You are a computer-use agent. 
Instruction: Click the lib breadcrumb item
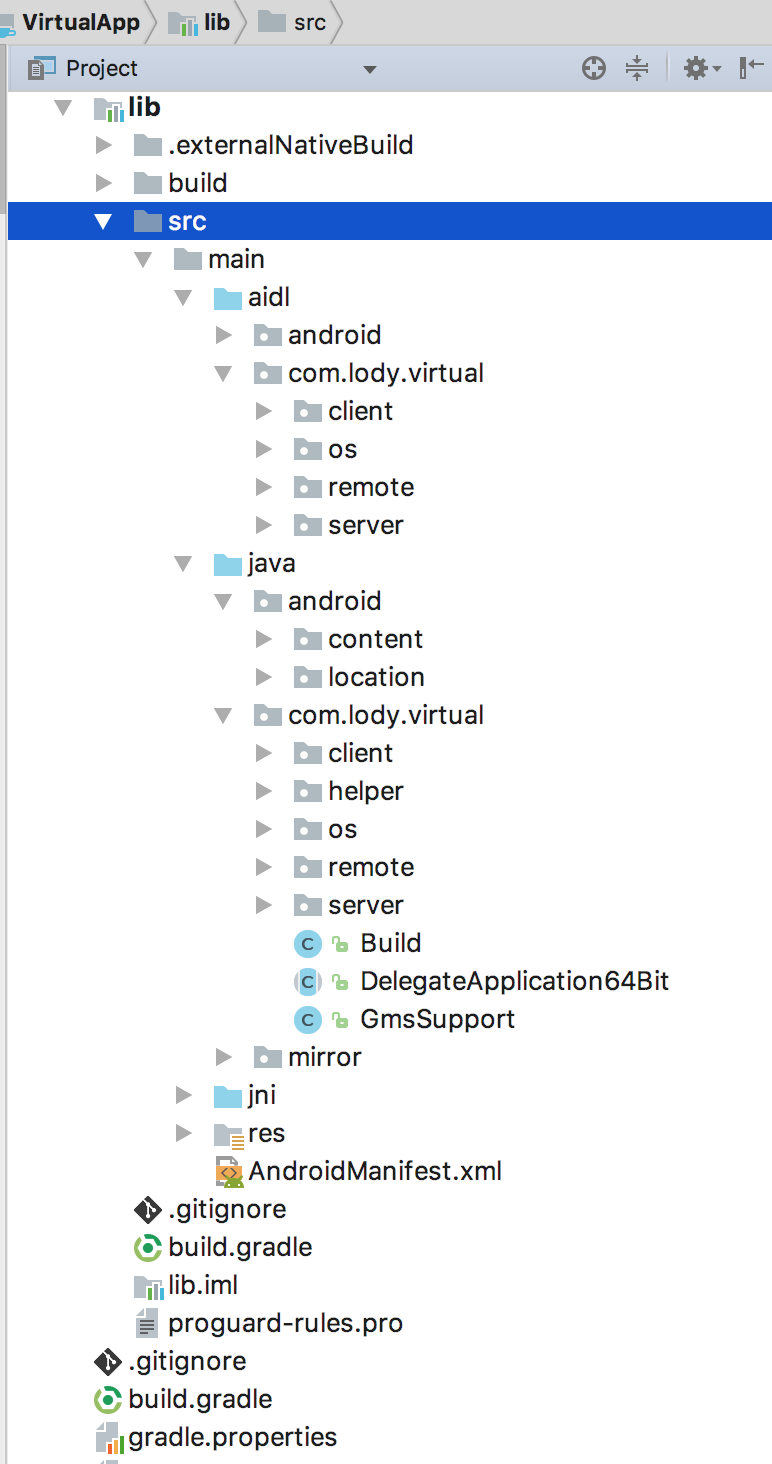coord(216,22)
